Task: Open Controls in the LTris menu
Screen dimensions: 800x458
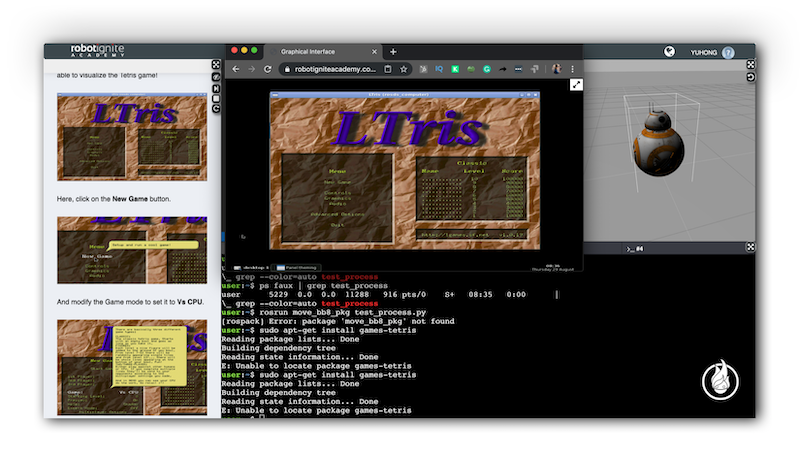Action: tap(337, 193)
